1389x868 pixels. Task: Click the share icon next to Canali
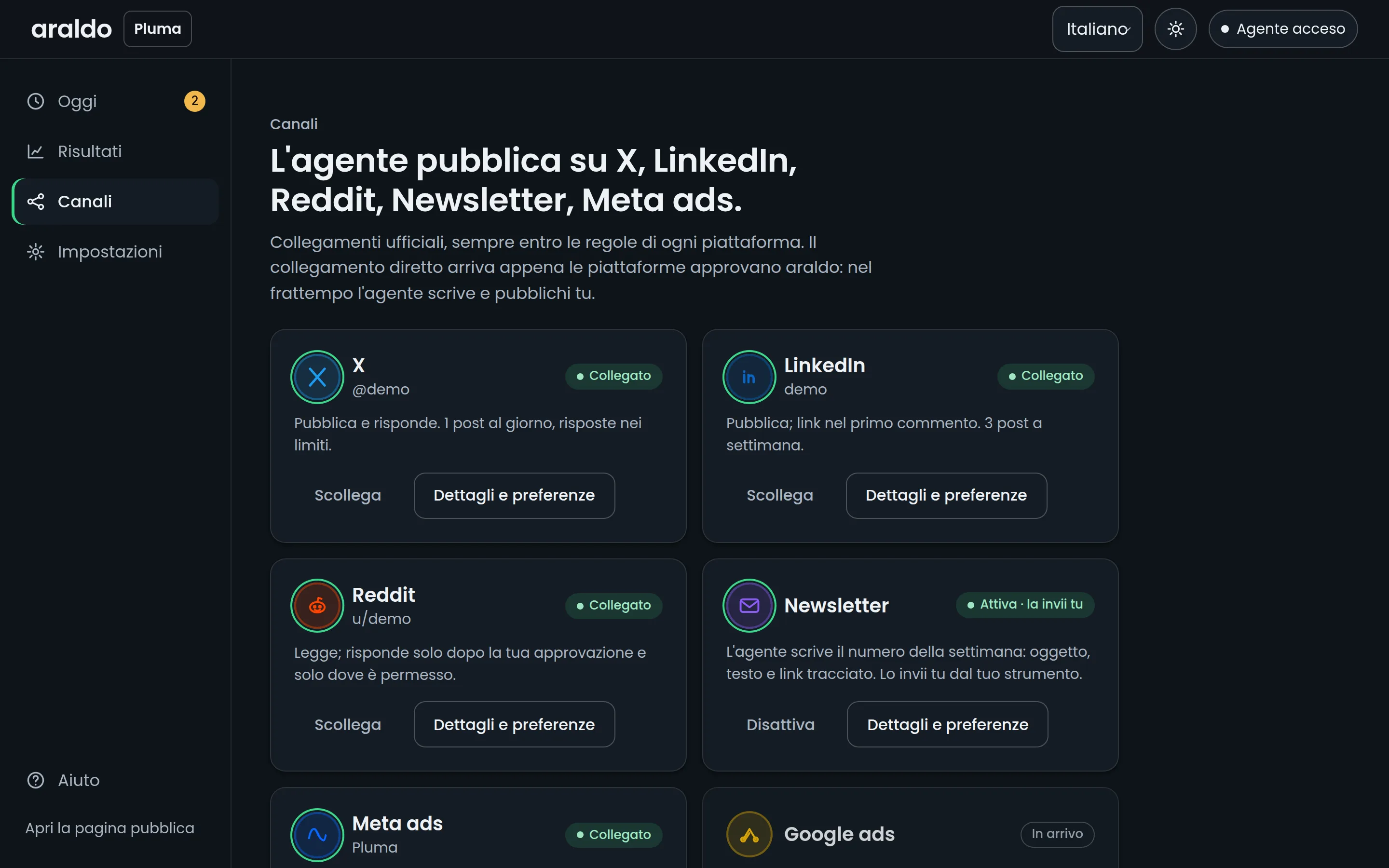(36, 202)
